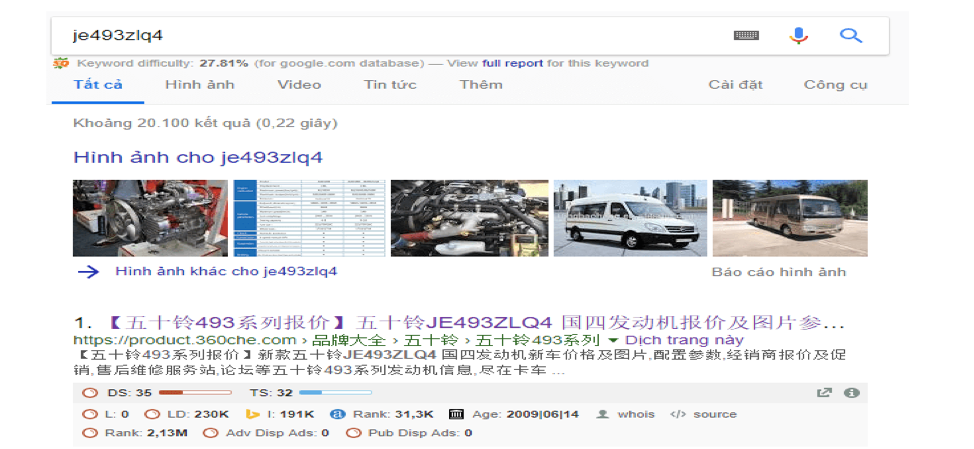Click the Khoảng 20.100 kết quả text
Image resolution: width=974 pixels, height=449 pixels.
pyautogui.click(x=205, y=123)
